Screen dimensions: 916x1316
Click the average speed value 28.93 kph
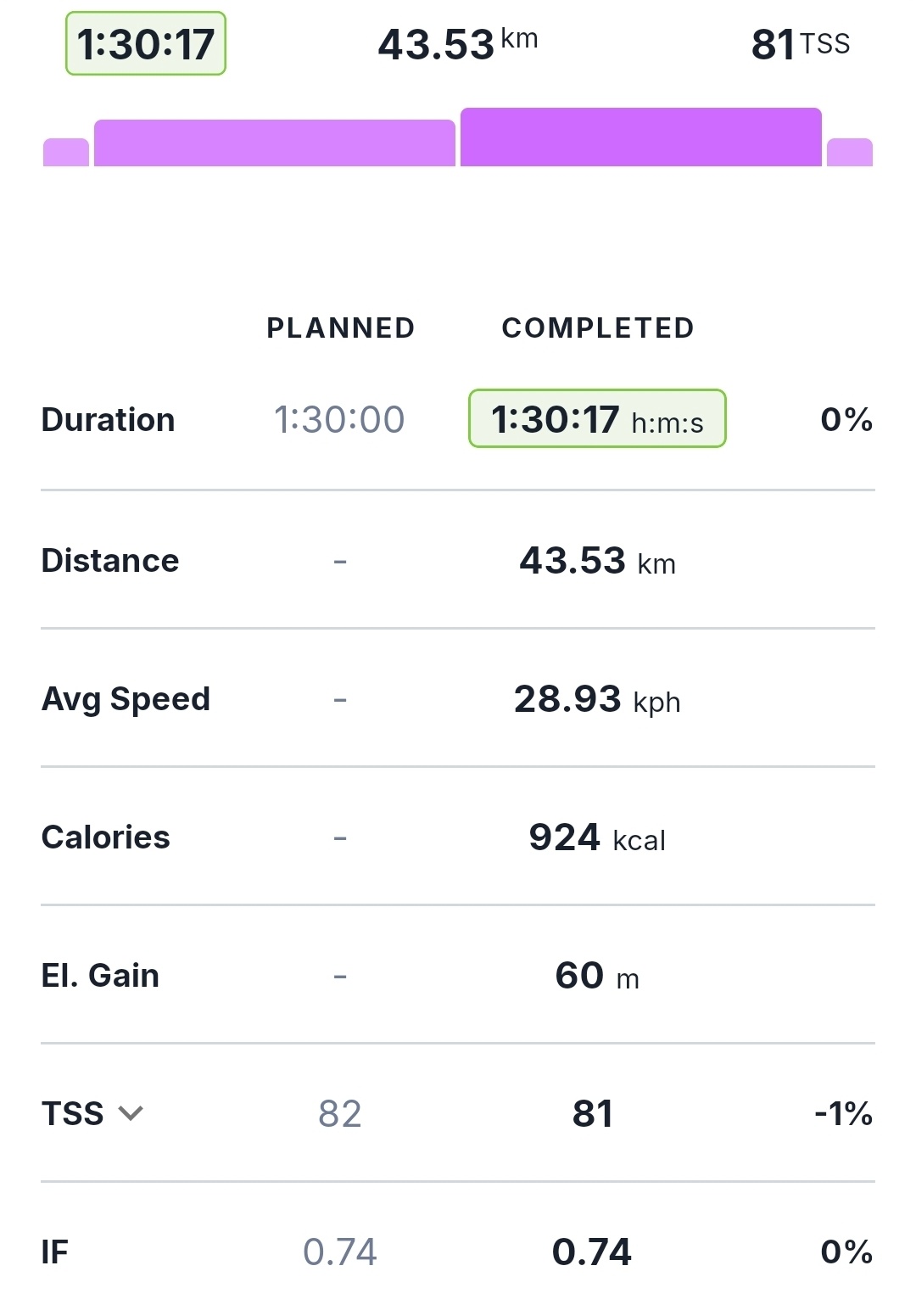tap(597, 699)
